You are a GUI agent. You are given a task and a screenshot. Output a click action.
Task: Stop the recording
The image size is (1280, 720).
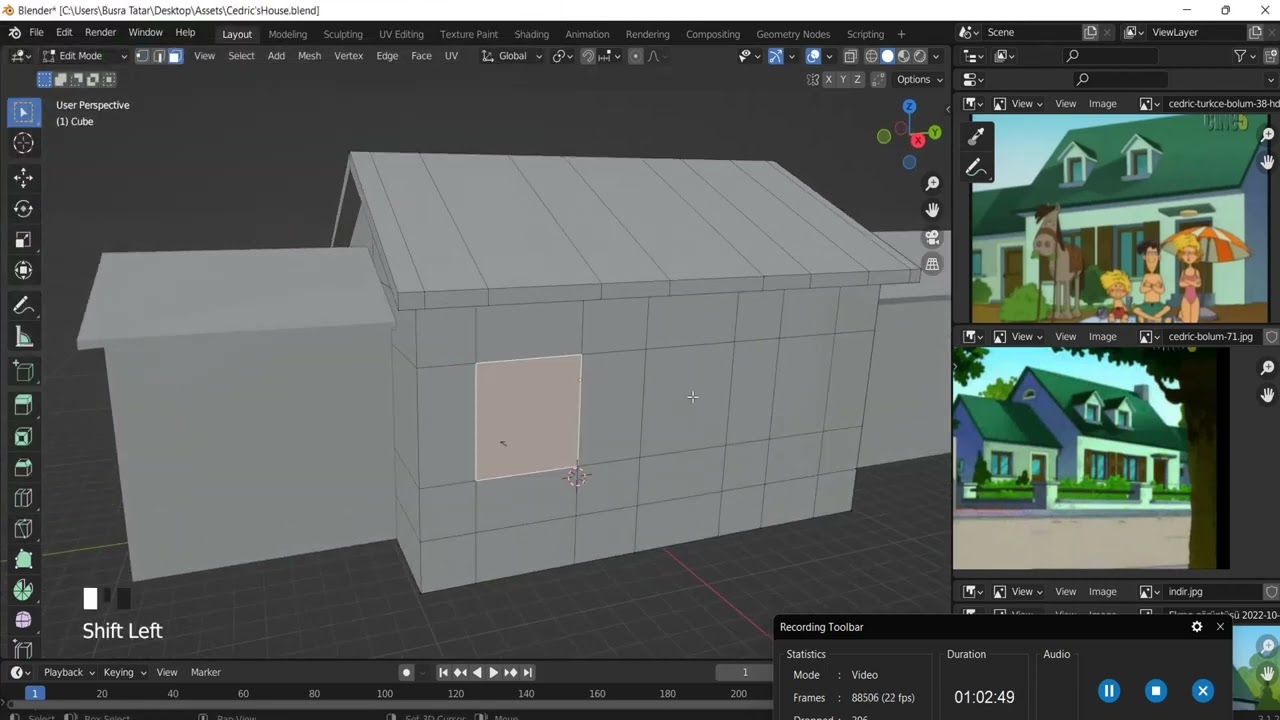point(1156,690)
